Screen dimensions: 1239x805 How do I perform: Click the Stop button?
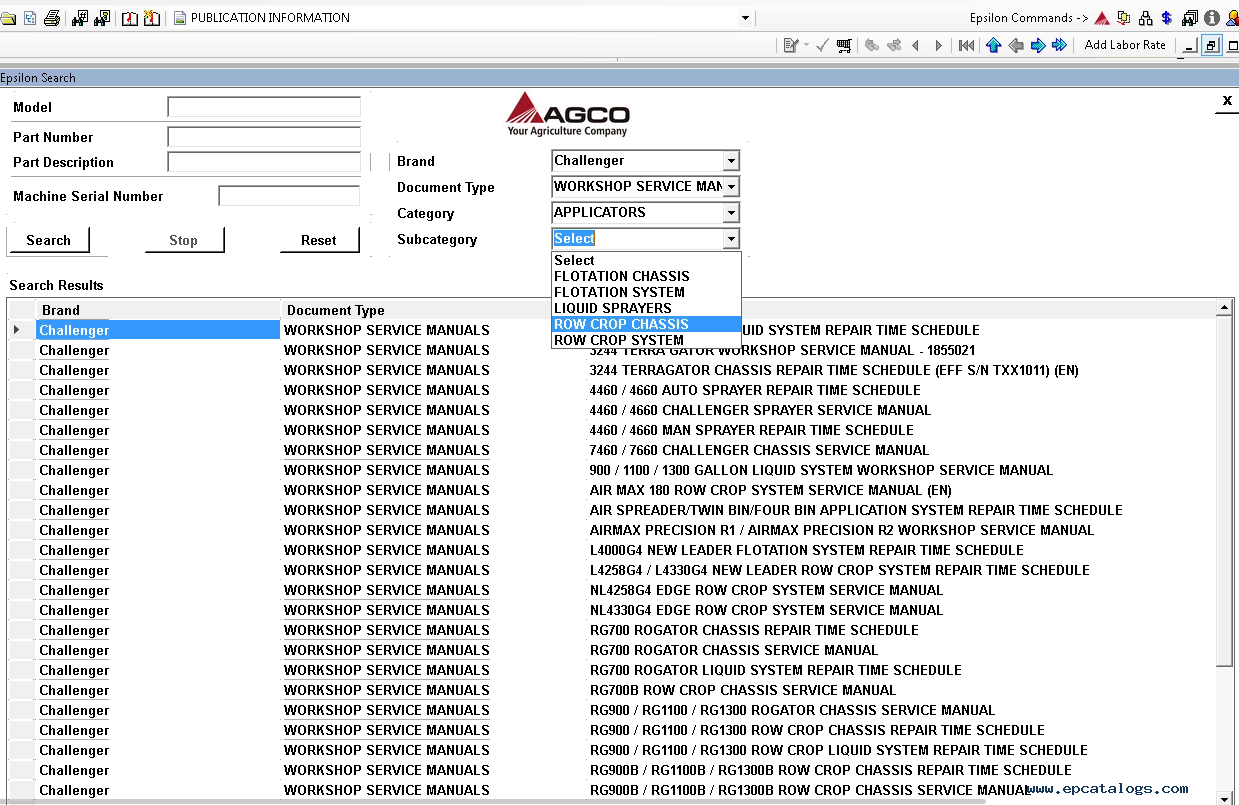click(184, 240)
